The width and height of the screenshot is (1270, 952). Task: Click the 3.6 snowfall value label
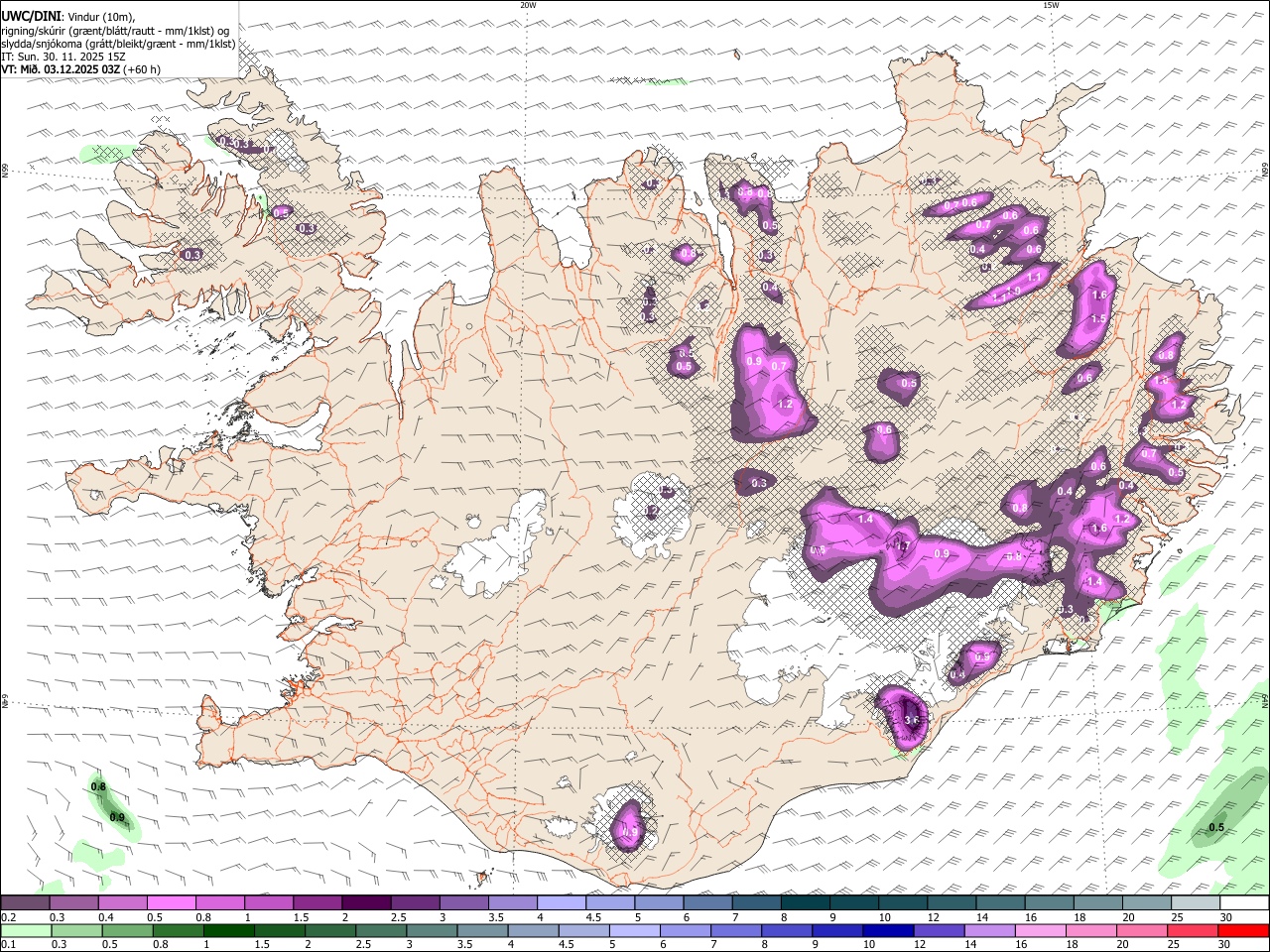[913, 720]
